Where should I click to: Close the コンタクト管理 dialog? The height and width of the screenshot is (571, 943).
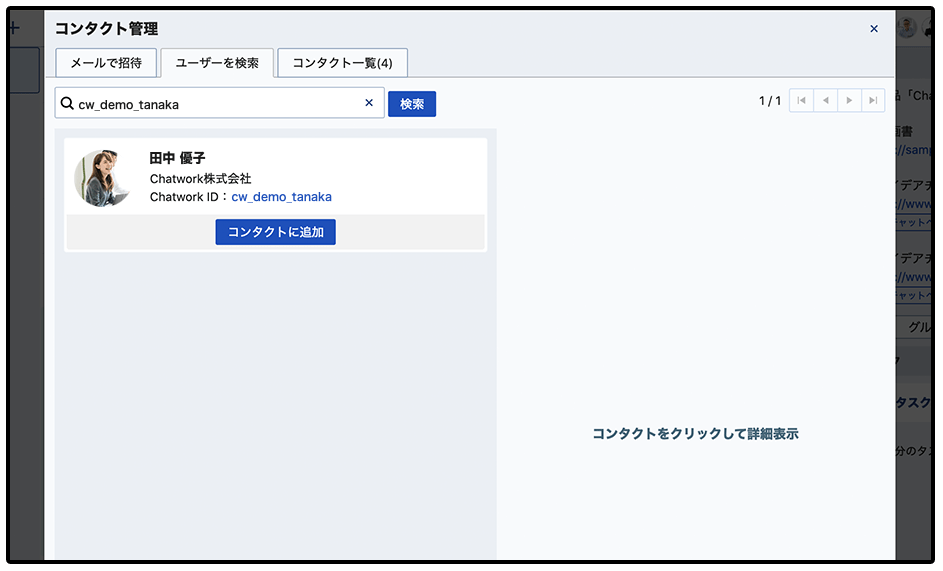(x=874, y=29)
